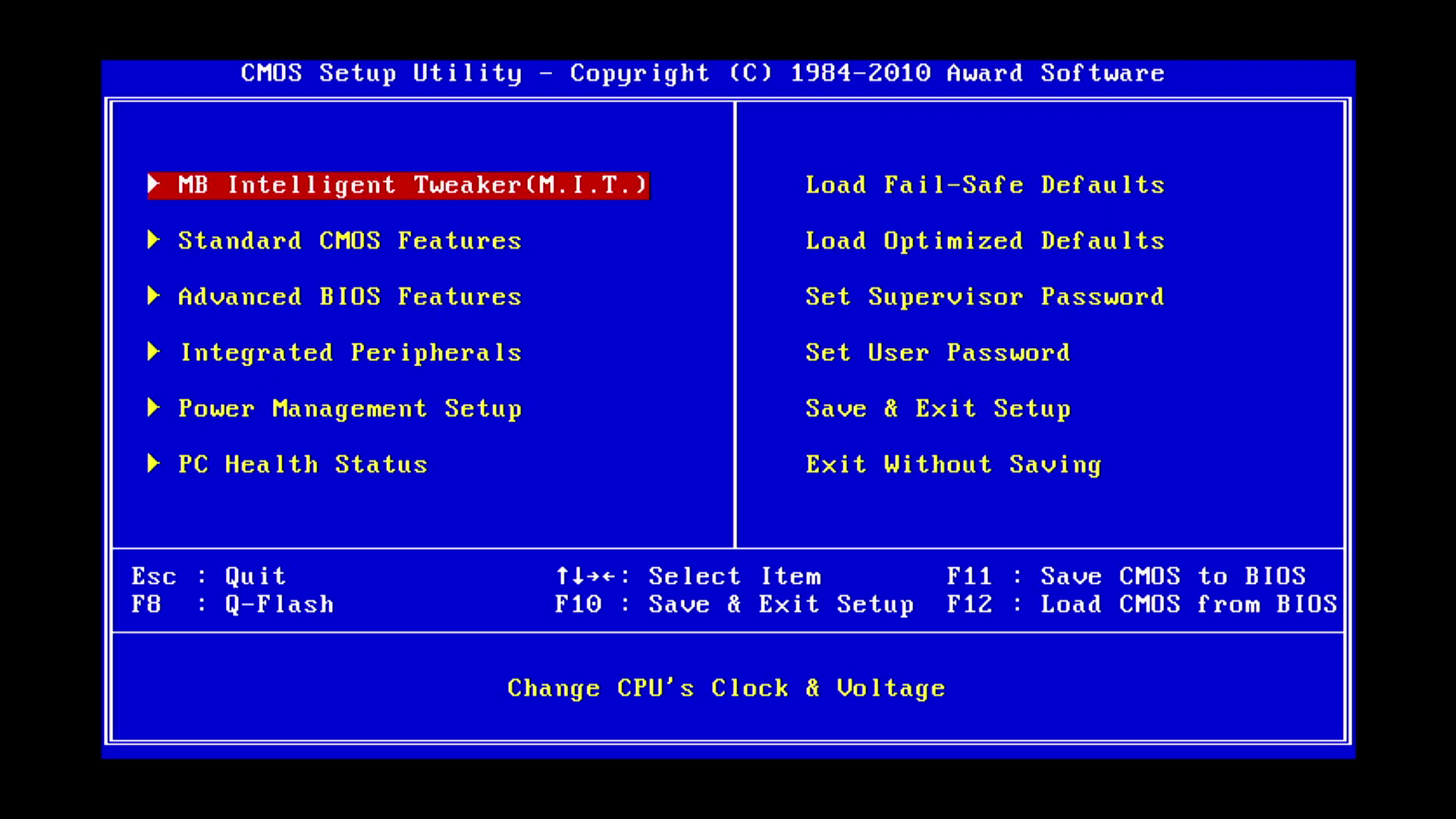Click F11 : Save CMOS to BIOS

pos(1126,576)
